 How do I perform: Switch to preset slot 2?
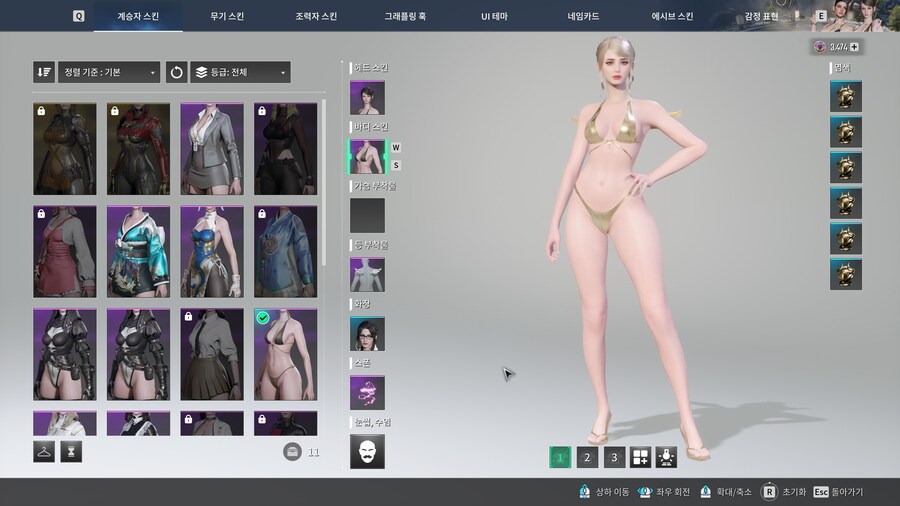pos(588,457)
